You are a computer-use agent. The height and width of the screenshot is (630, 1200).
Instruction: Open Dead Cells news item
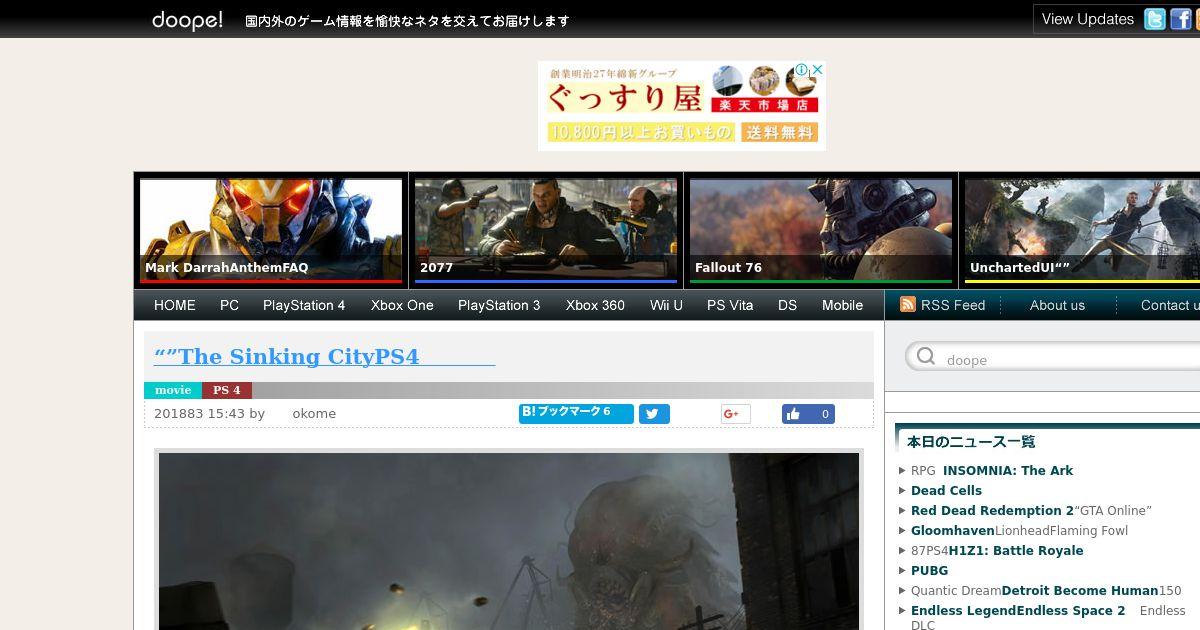click(x=946, y=490)
